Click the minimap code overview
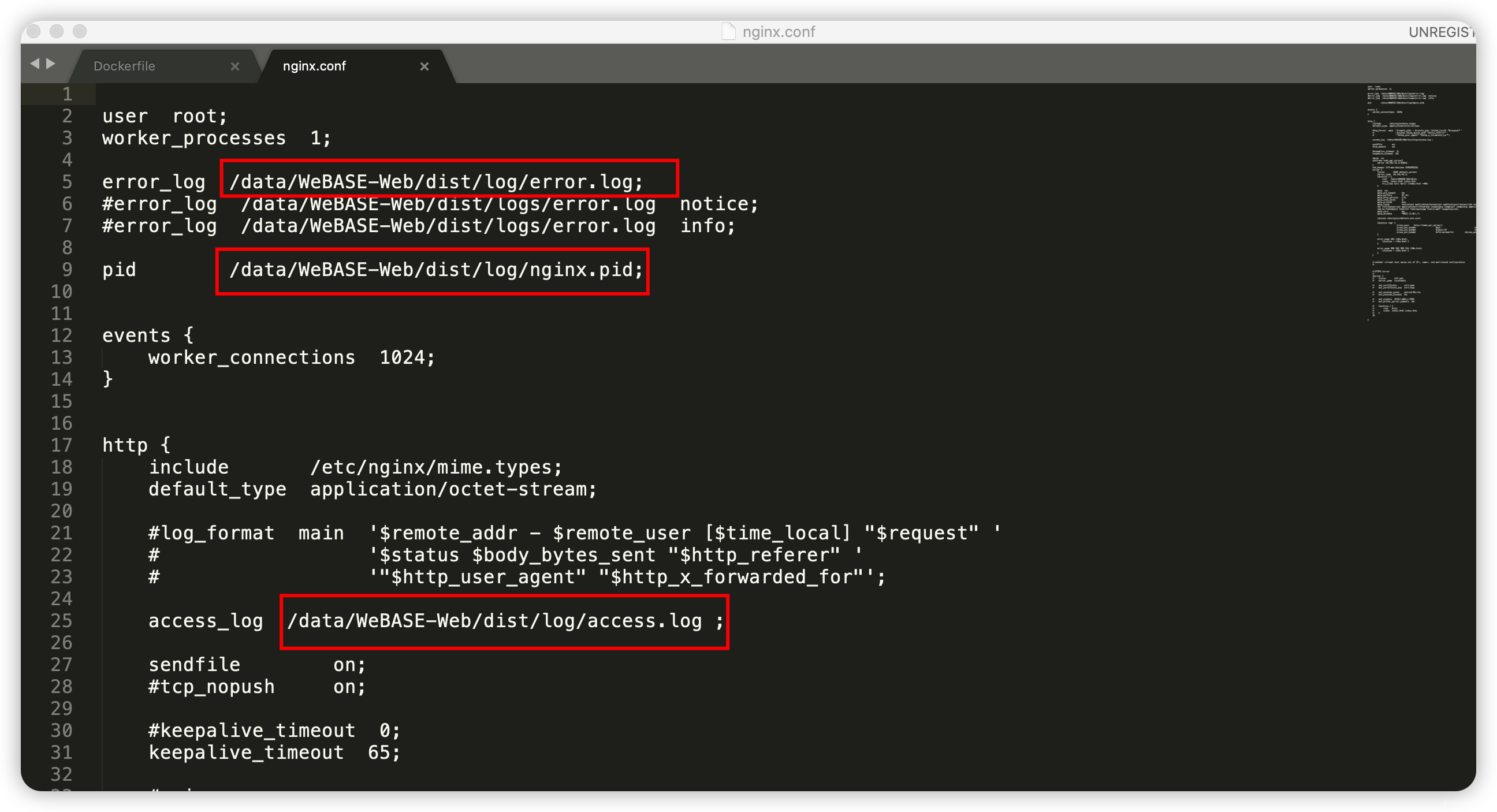The width and height of the screenshot is (1497, 812). point(1420,202)
